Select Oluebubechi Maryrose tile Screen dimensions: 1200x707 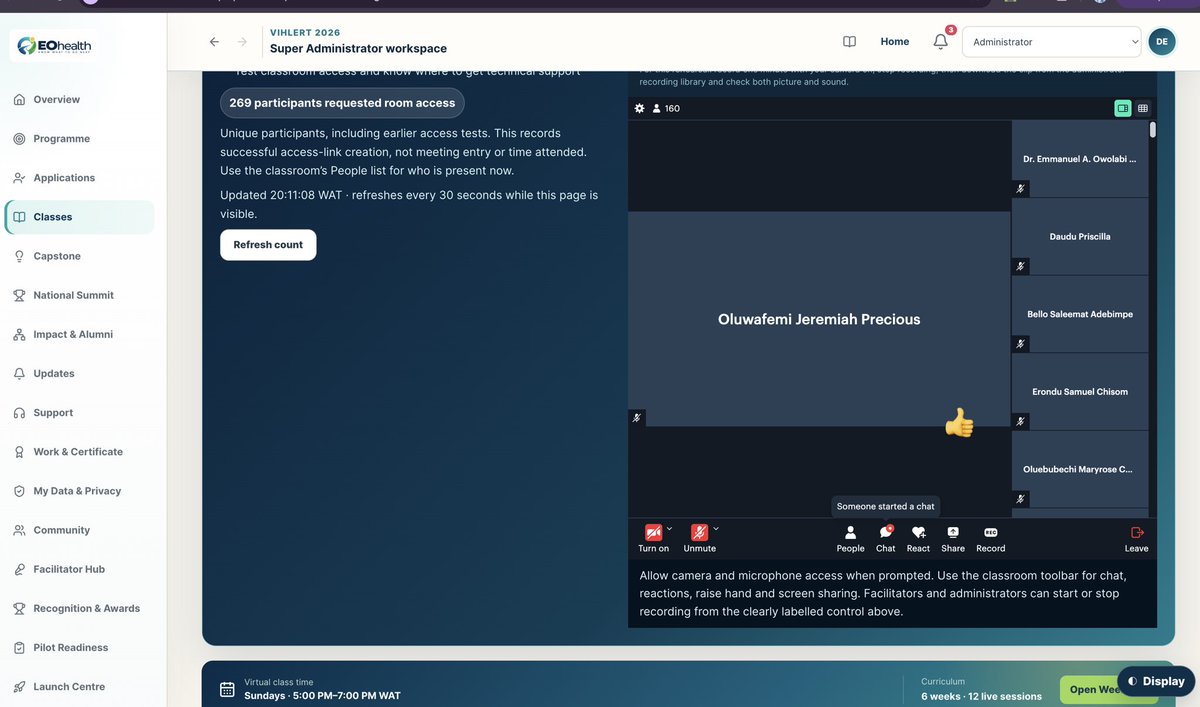[1080, 469]
